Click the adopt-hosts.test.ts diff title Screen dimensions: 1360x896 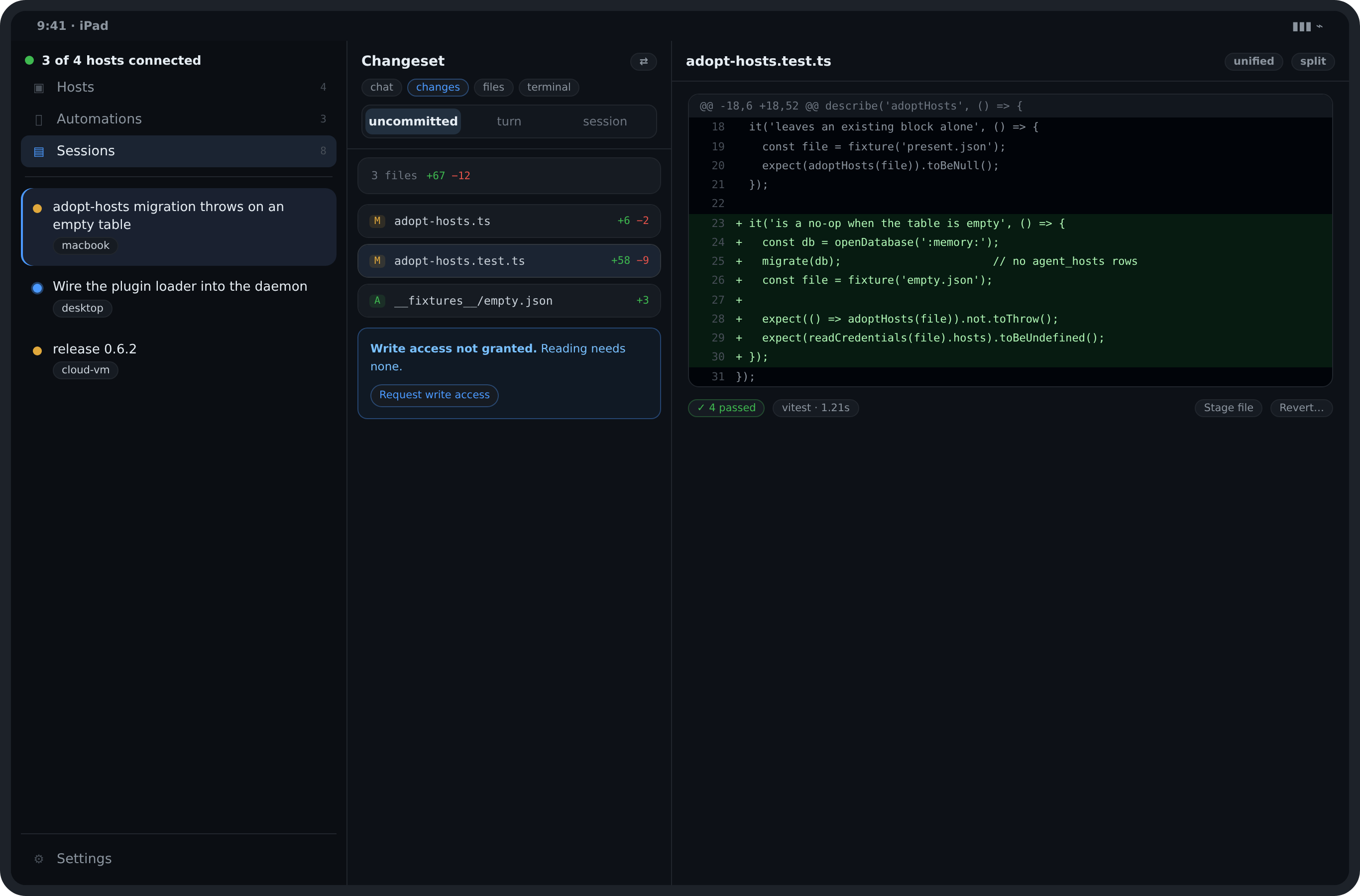758,61
